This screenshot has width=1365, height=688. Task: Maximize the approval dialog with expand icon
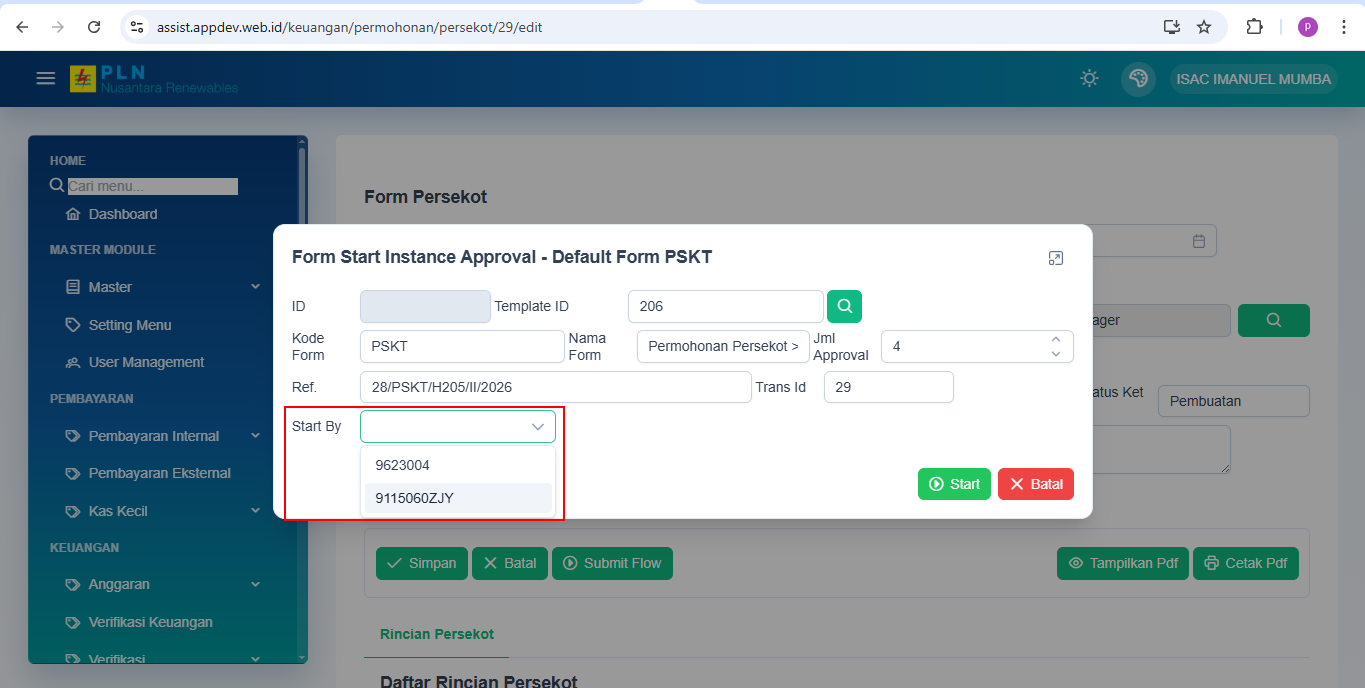(x=1055, y=258)
